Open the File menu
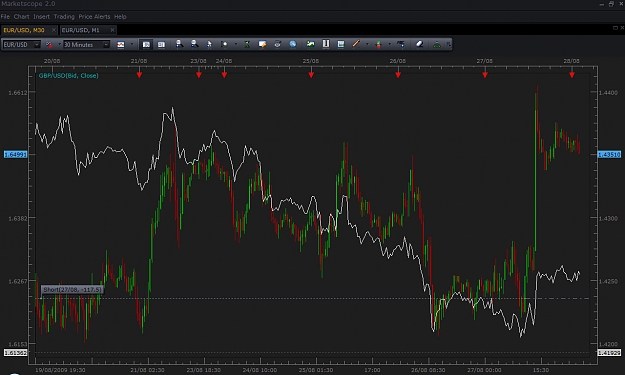The width and height of the screenshot is (625, 375). [x=5, y=17]
